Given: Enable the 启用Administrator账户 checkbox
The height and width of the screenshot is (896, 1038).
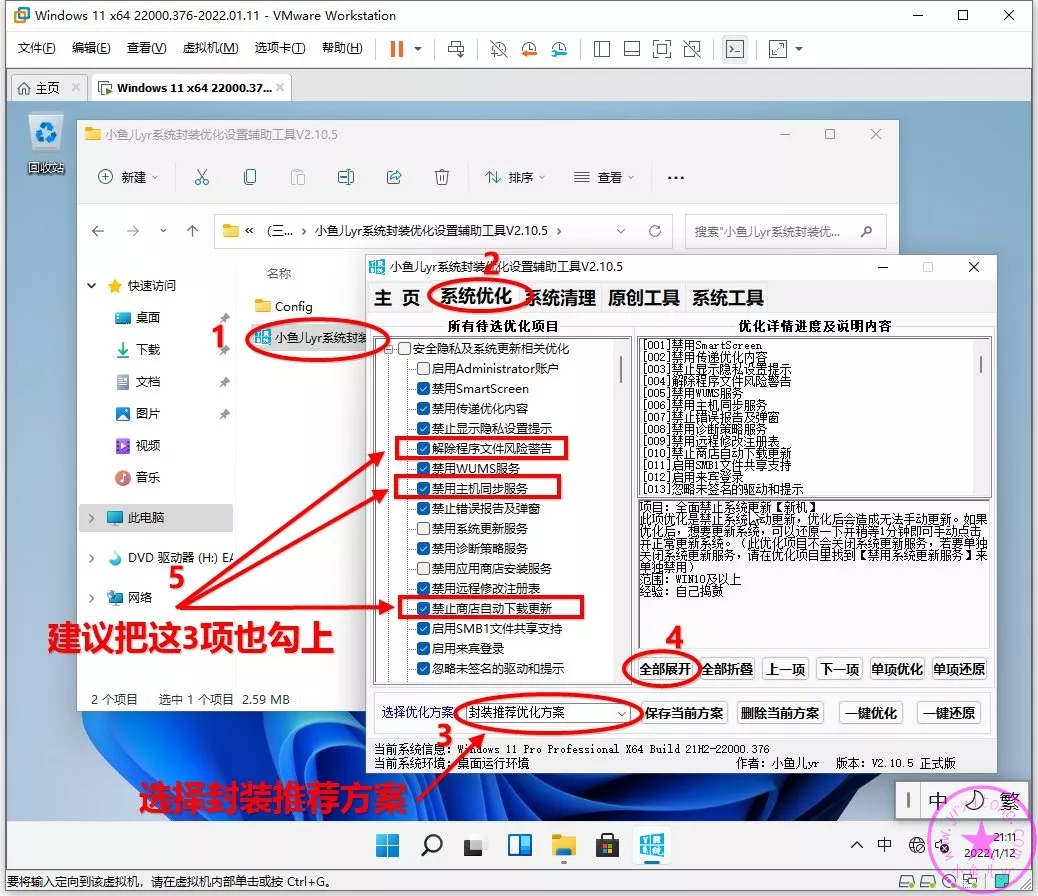Looking at the screenshot, I should click(424, 368).
